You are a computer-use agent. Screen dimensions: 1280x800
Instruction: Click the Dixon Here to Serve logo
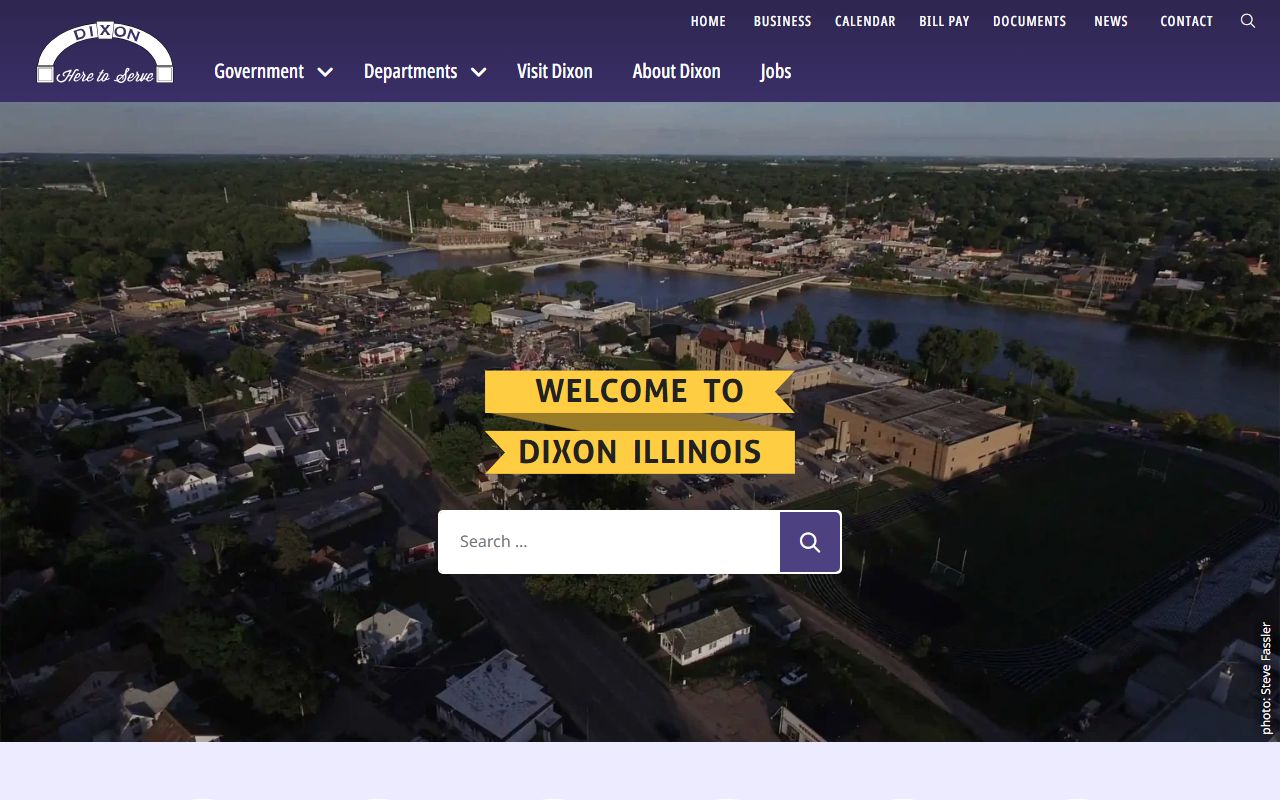tap(105, 53)
